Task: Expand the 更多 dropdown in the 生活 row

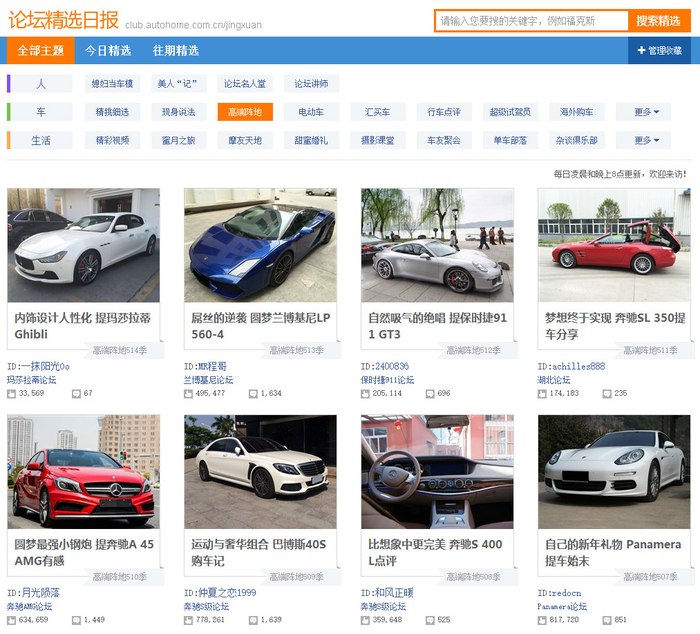Action: coord(643,140)
